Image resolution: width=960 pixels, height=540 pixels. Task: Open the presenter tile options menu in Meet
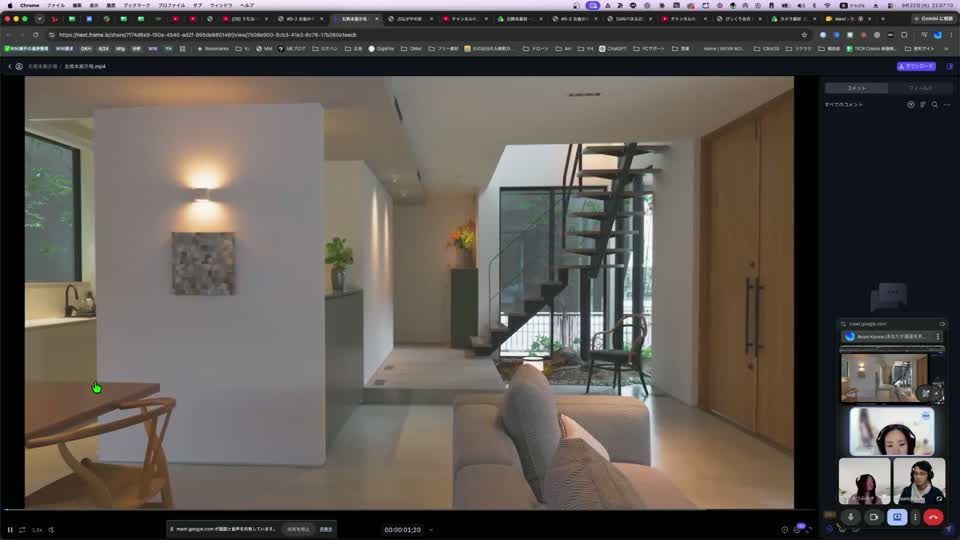(938, 336)
